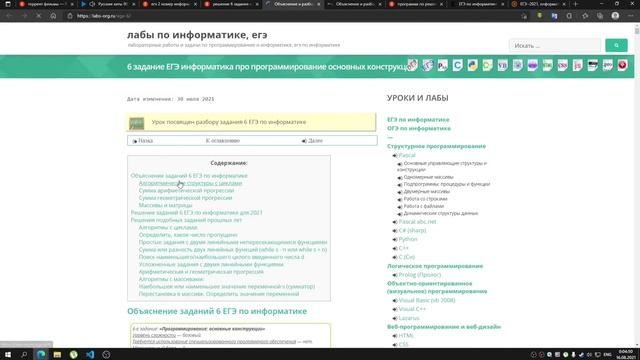Open 'Массивы и матрицы' contents link

(x=165, y=205)
